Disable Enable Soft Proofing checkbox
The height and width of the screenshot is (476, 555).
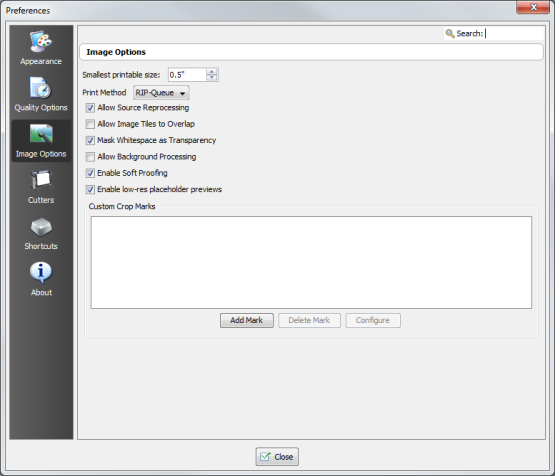click(90, 173)
